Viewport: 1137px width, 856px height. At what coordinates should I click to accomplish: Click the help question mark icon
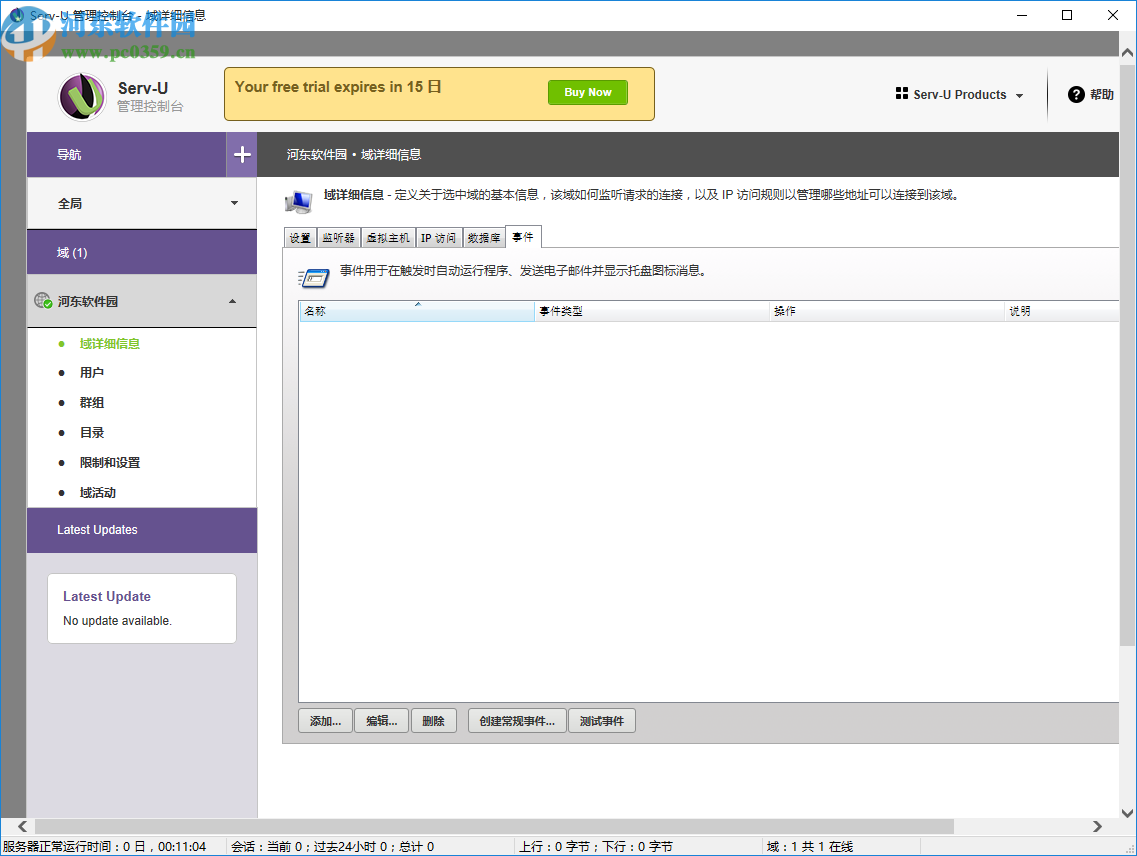(x=1076, y=94)
